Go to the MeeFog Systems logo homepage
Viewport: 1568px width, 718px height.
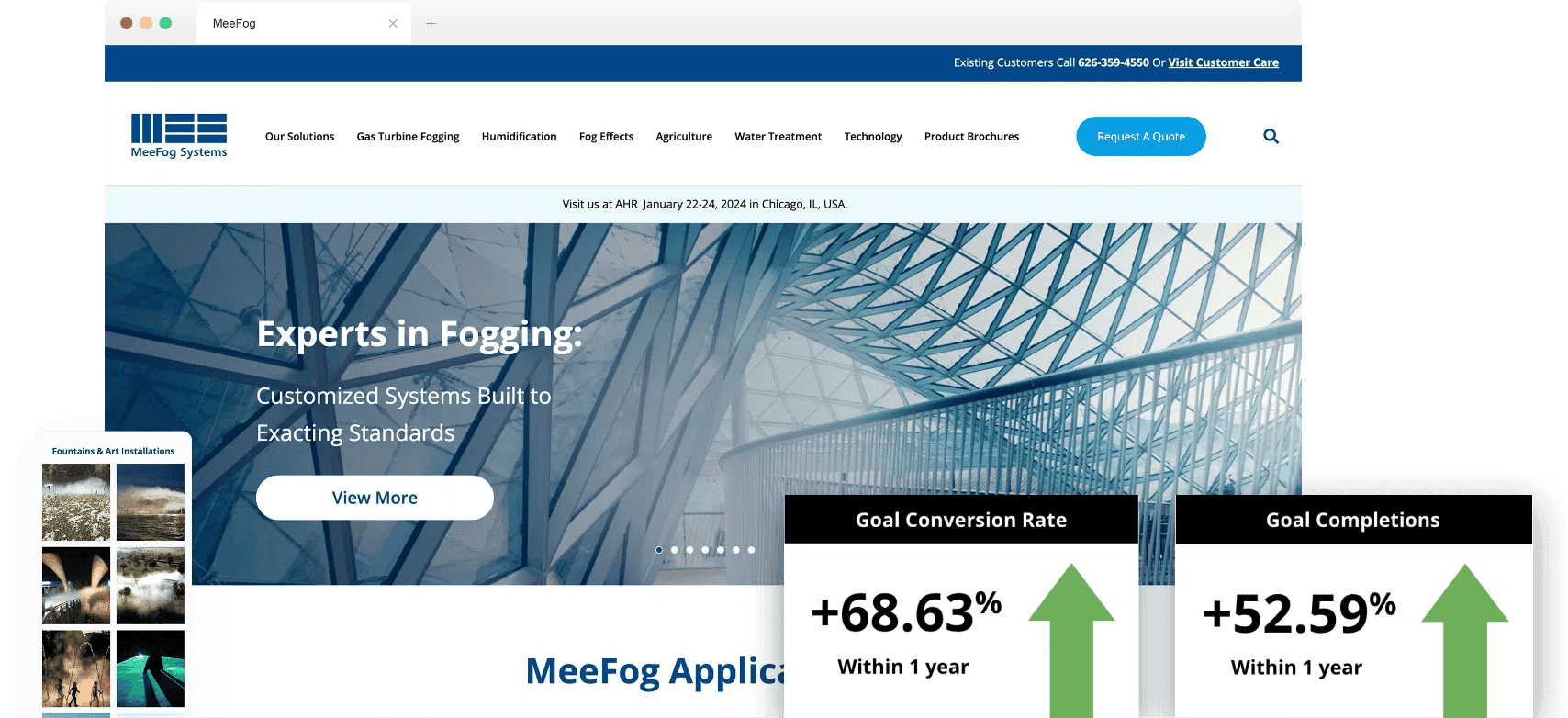(179, 136)
